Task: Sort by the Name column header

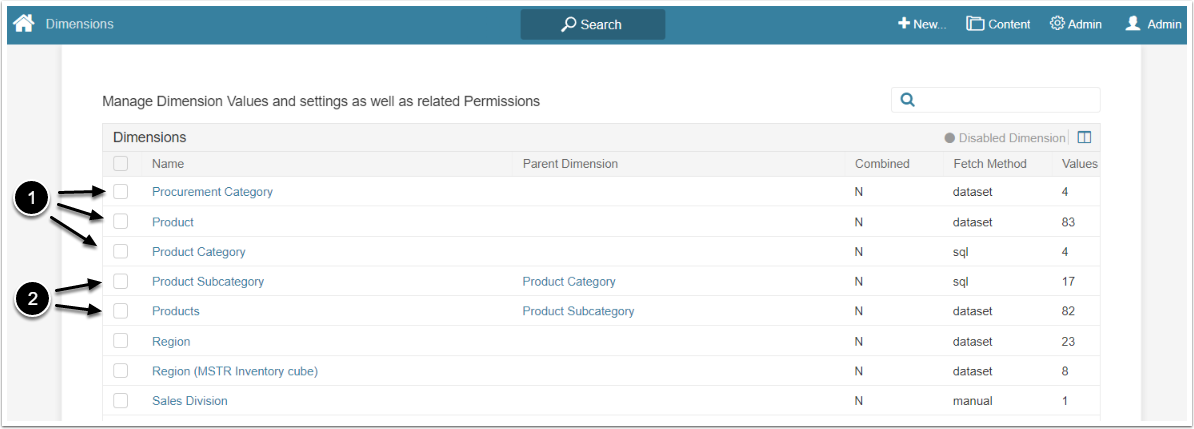Action: [168, 164]
